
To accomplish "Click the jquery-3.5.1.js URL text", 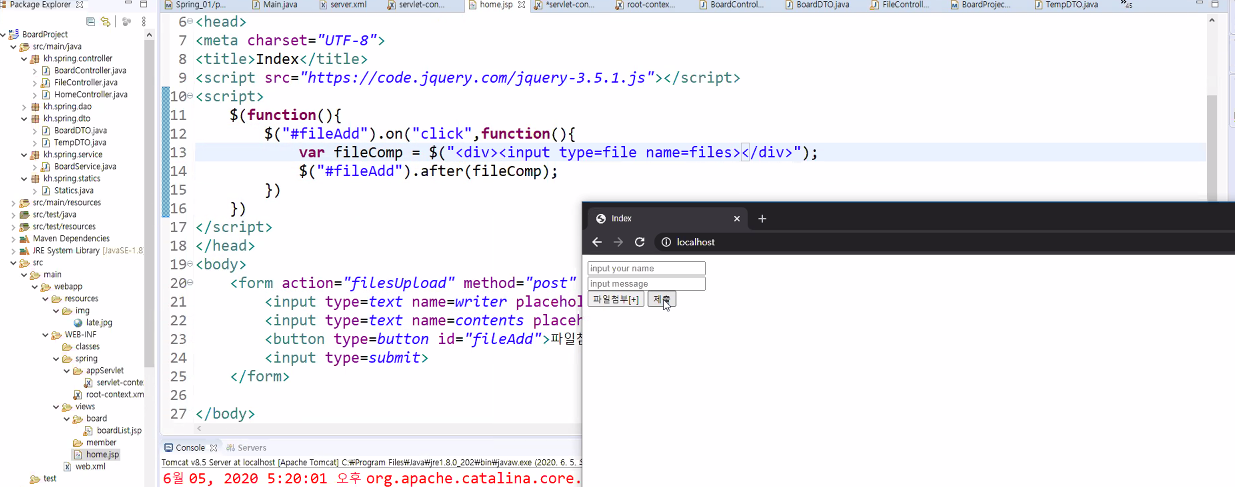I will pos(478,78).
